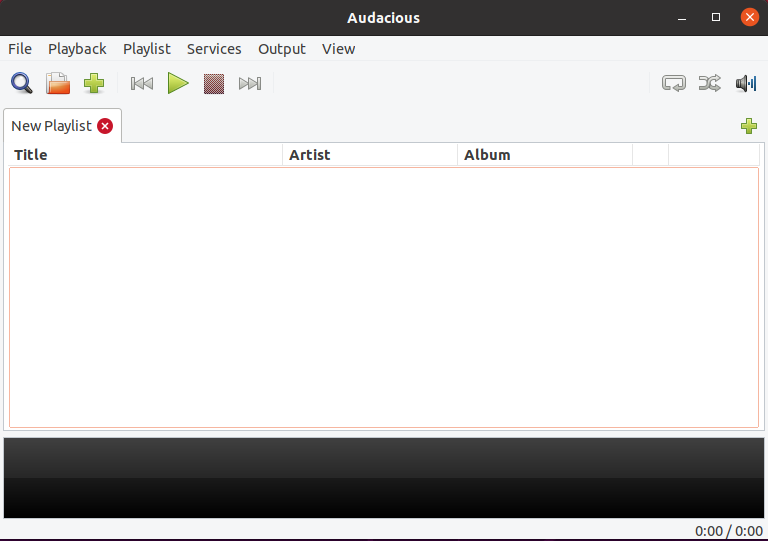Maximize the Audacious window
Viewport: 768px width, 541px height.
point(716,18)
